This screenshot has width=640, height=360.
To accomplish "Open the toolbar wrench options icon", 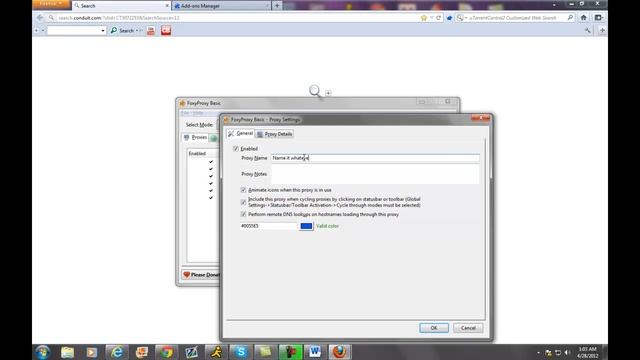I will (x=588, y=31).
